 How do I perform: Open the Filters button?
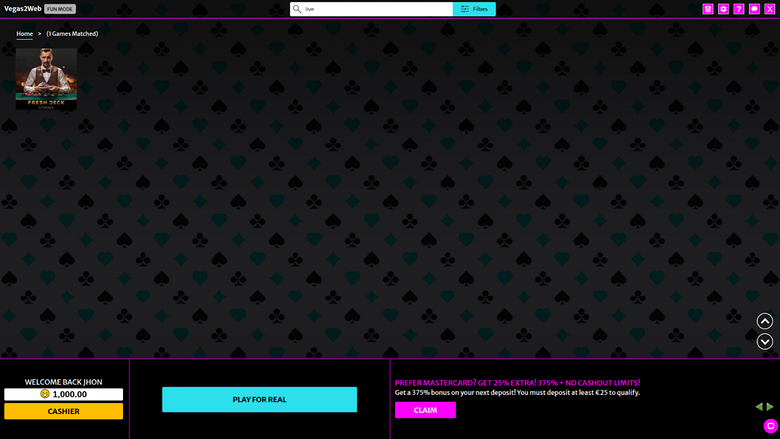[x=474, y=9]
